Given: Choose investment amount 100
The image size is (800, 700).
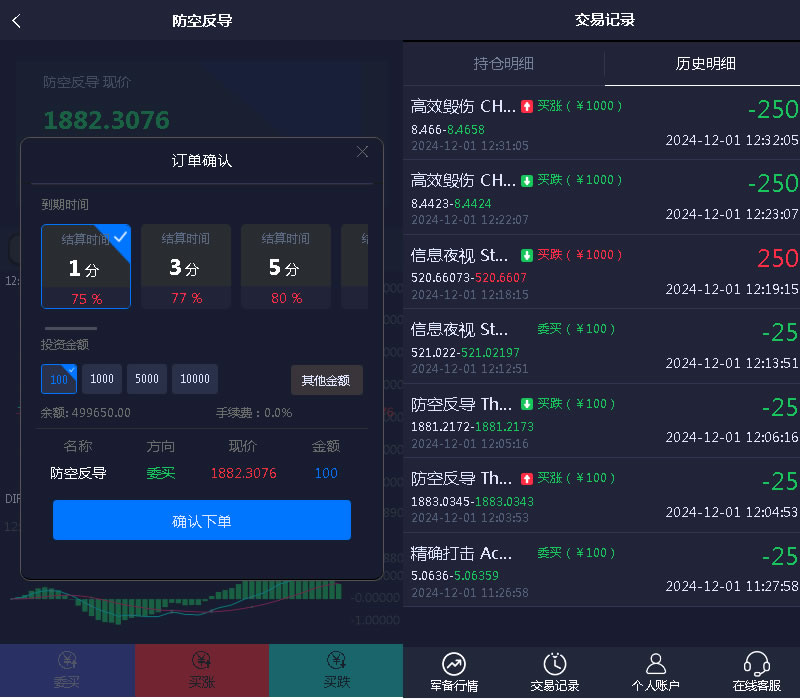Looking at the screenshot, I should [x=59, y=379].
